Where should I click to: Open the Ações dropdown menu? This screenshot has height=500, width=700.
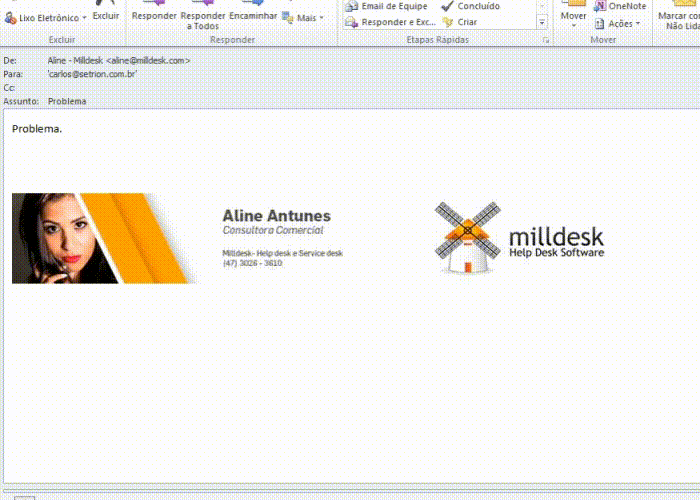point(618,24)
